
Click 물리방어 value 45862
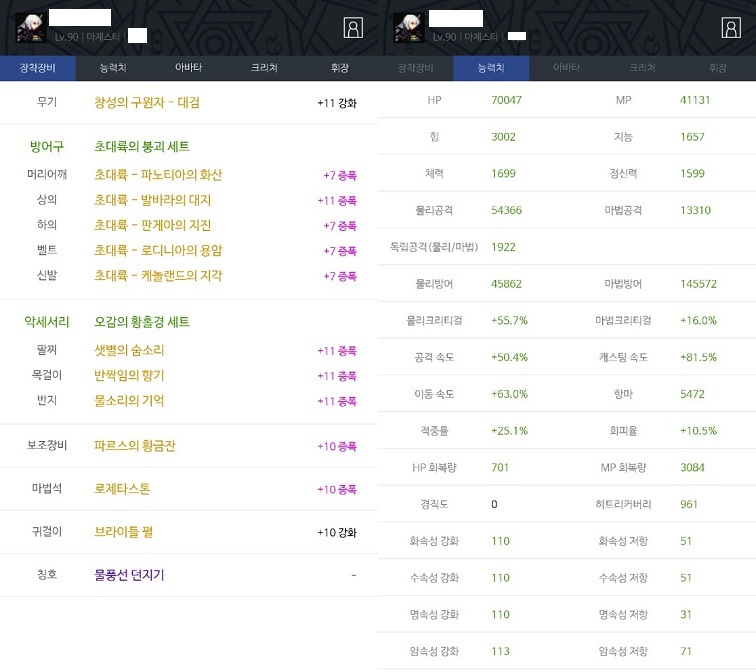click(x=506, y=284)
